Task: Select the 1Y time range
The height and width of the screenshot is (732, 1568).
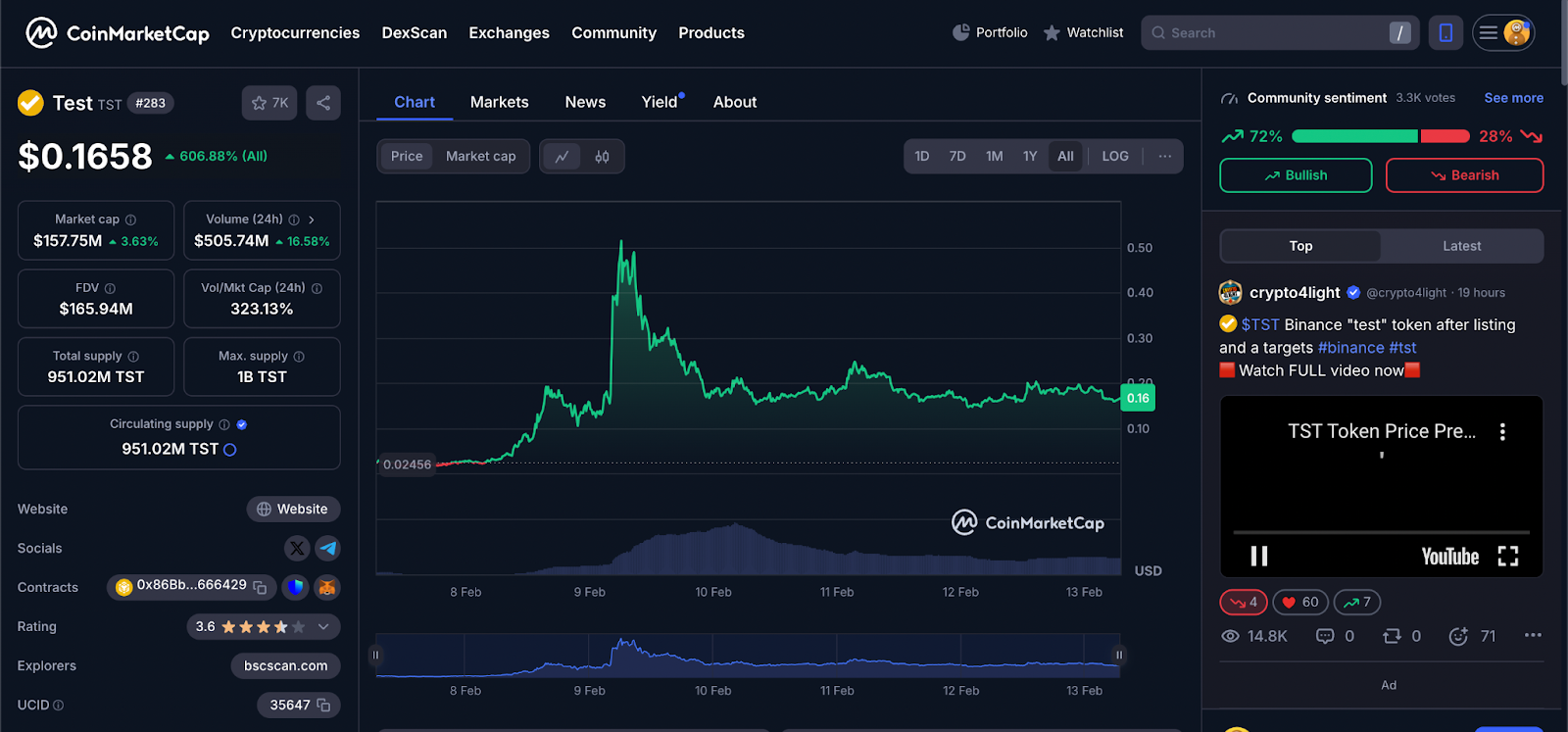Action: (x=1030, y=156)
